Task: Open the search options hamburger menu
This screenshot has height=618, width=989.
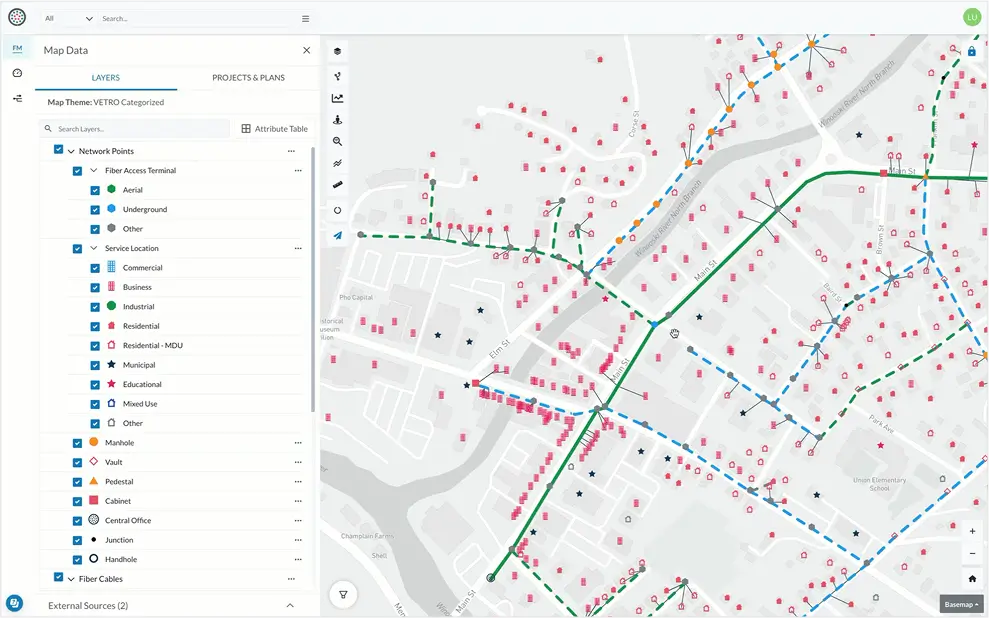Action: coord(305,19)
